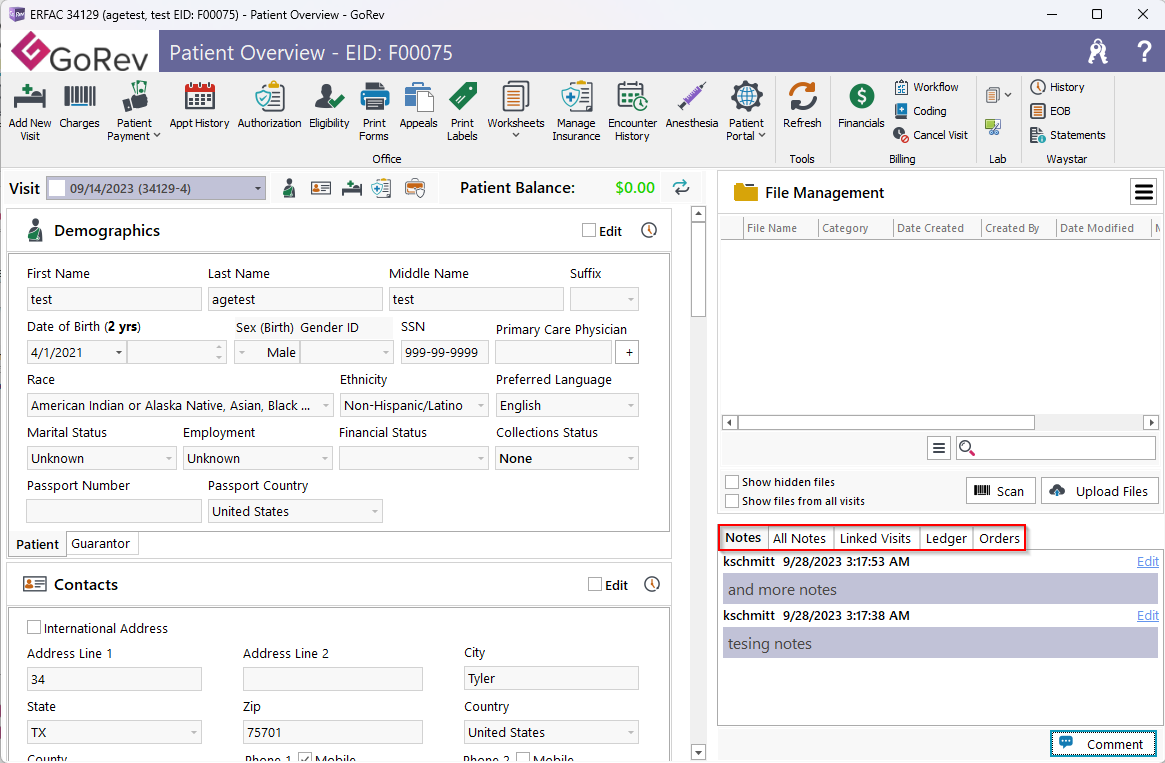Open Print Forms
Screen dimensions: 1165x763
(x=374, y=111)
